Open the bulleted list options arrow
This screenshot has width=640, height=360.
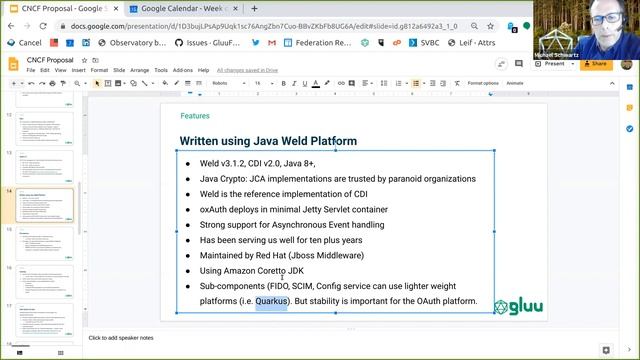(x=424, y=83)
